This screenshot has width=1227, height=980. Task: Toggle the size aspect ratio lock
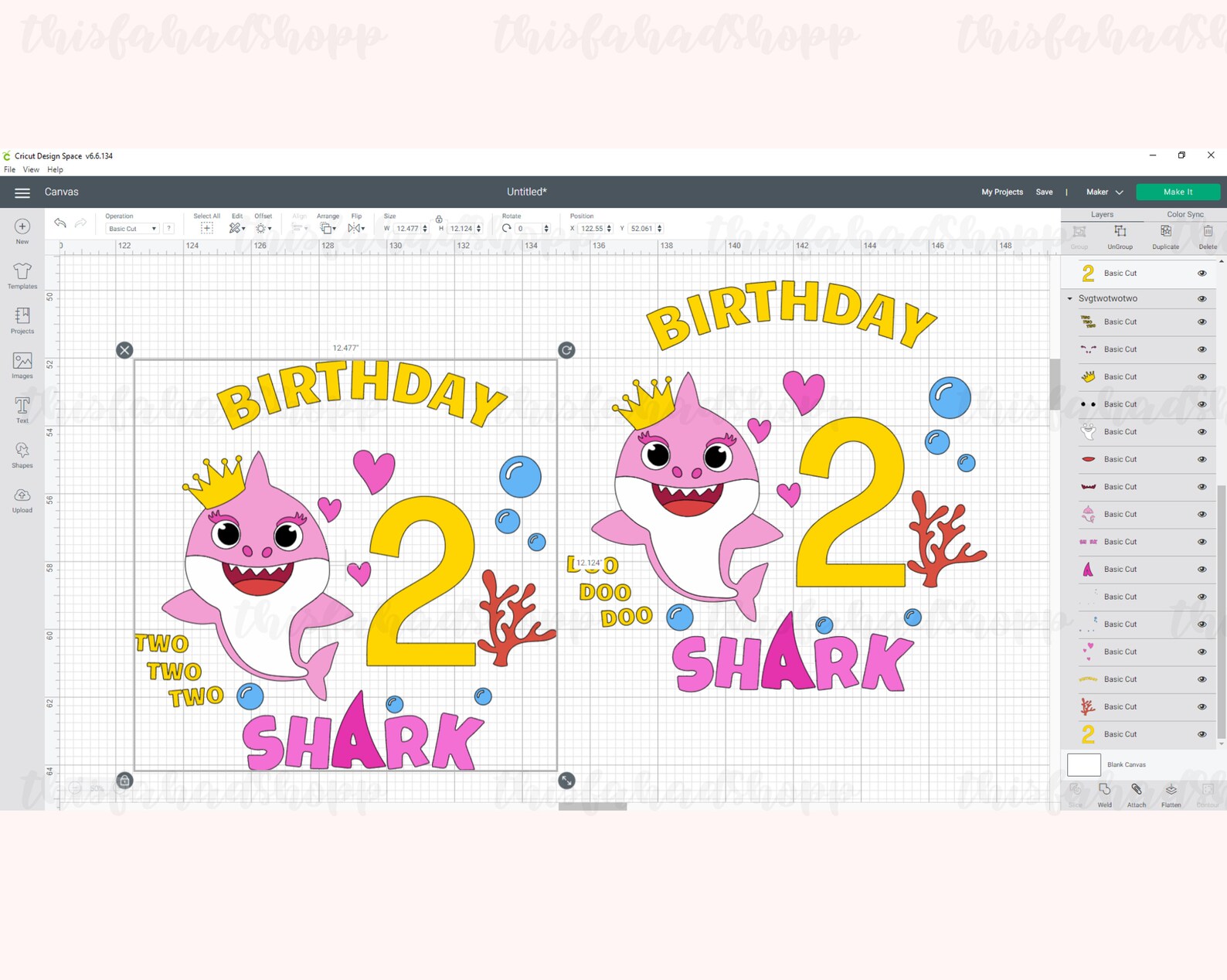pyautogui.click(x=439, y=219)
